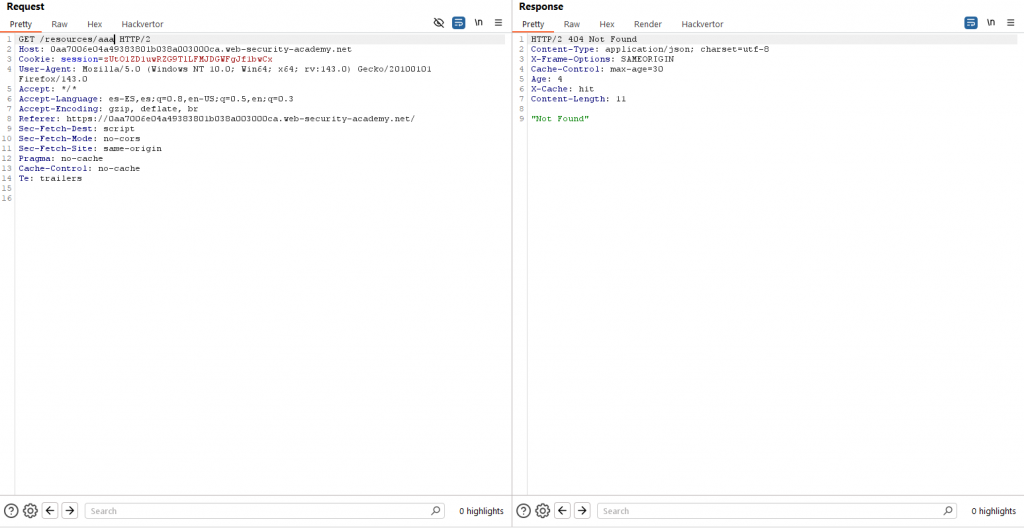Go to next match in Request panel
Image resolution: width=1024 pixels, height=528 pixels.
coord(70,511)
